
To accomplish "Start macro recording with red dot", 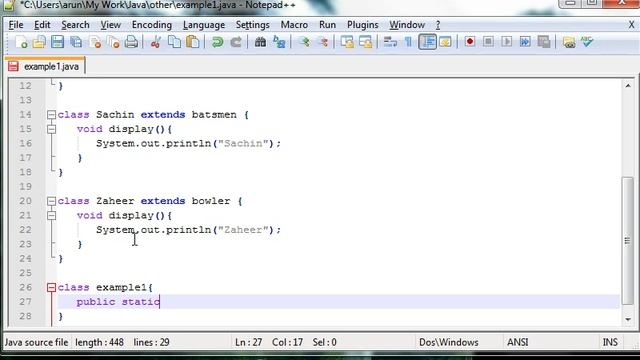I will (x=470, y=42).
